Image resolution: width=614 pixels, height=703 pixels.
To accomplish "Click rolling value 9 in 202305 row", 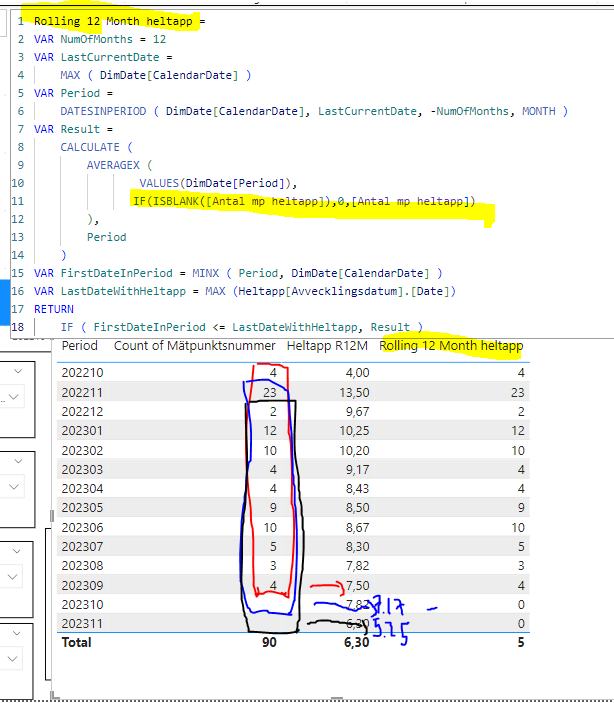I will click(521, 508).
